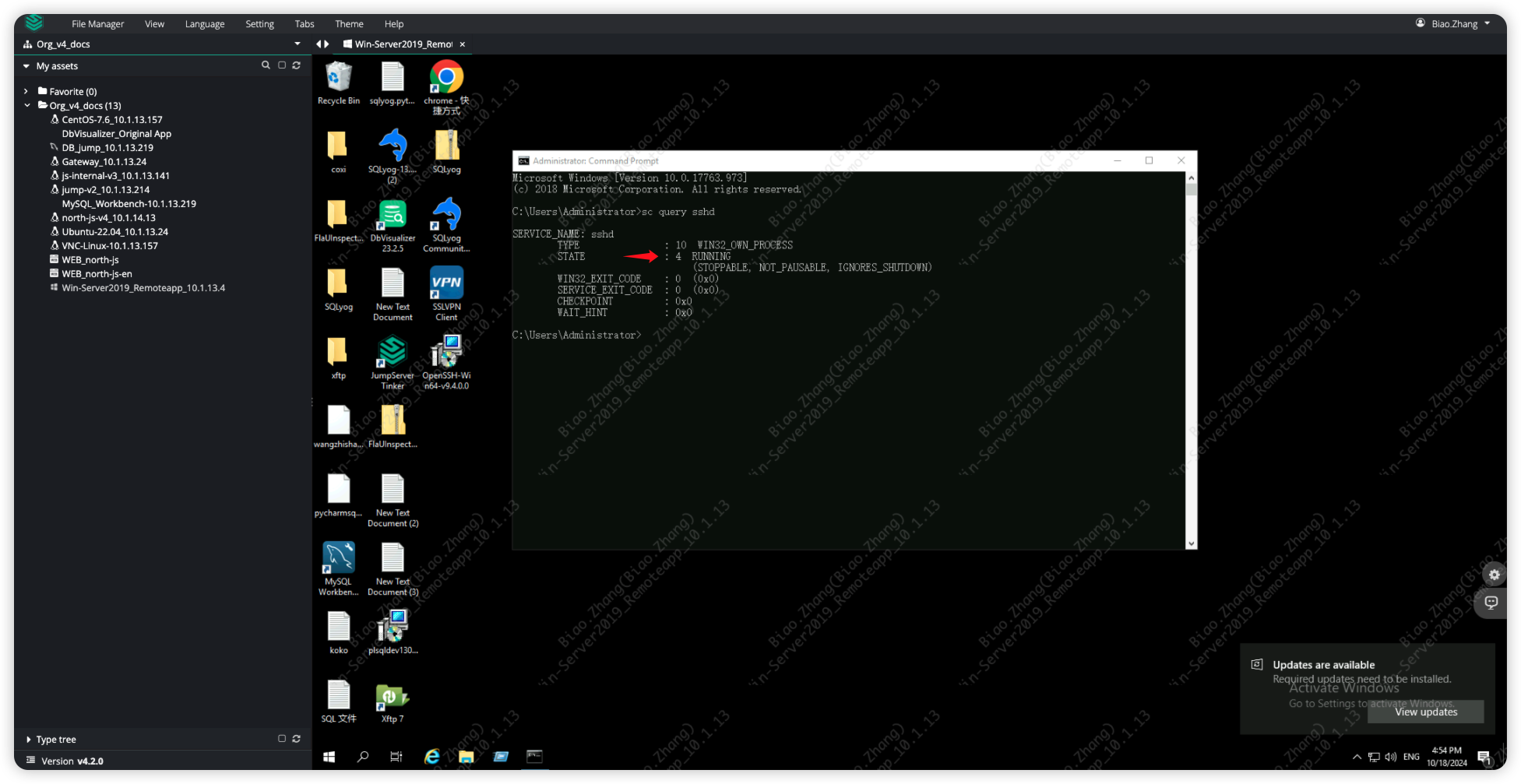Click Command Prompt scrollbar up arrow
1521x784 pixels.
(x=1191, y=178)
